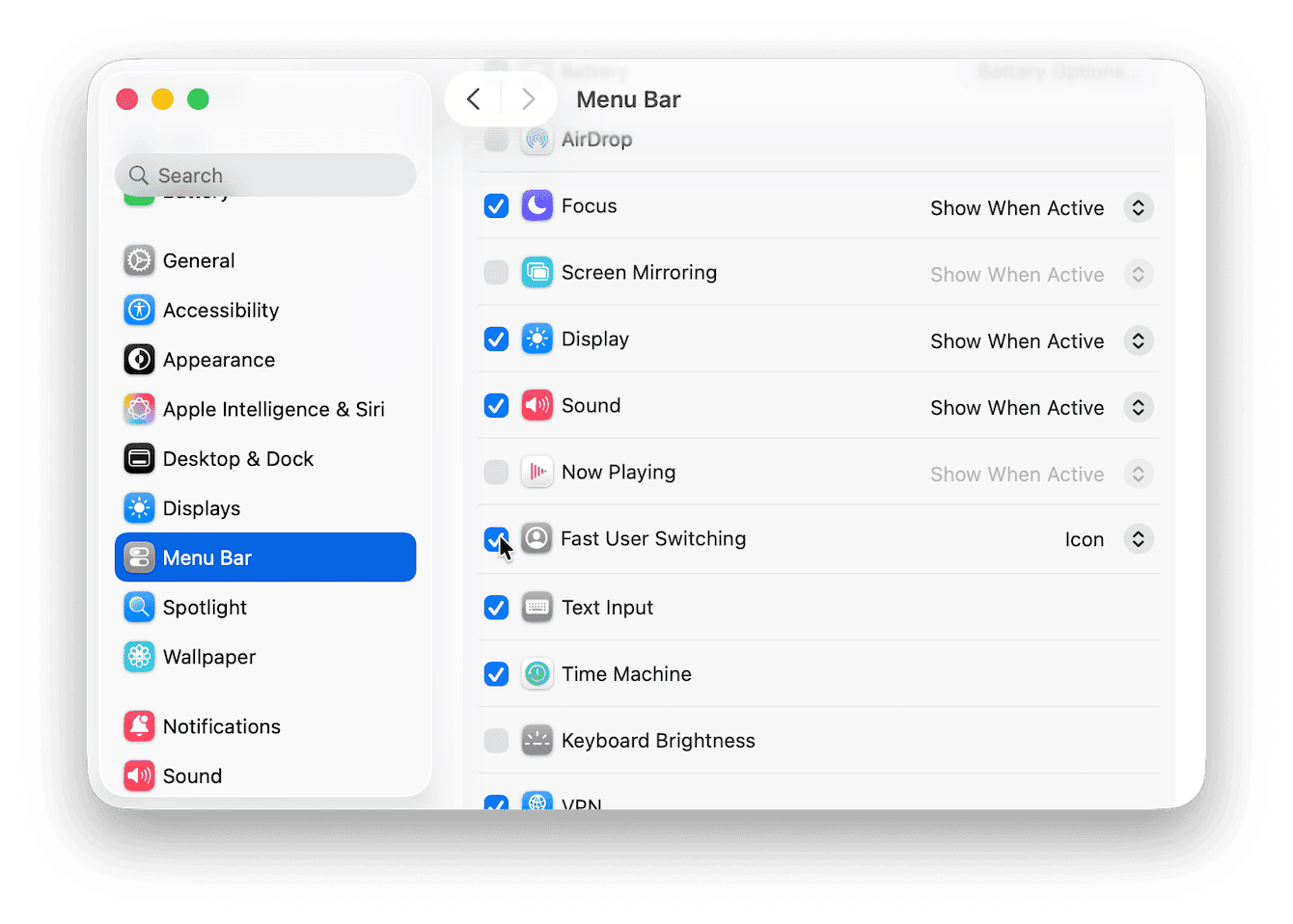Click the Text Input keyboard icon
This screenshot has height=924, width=1293.
pyautogui.click(x=536, y=607)
